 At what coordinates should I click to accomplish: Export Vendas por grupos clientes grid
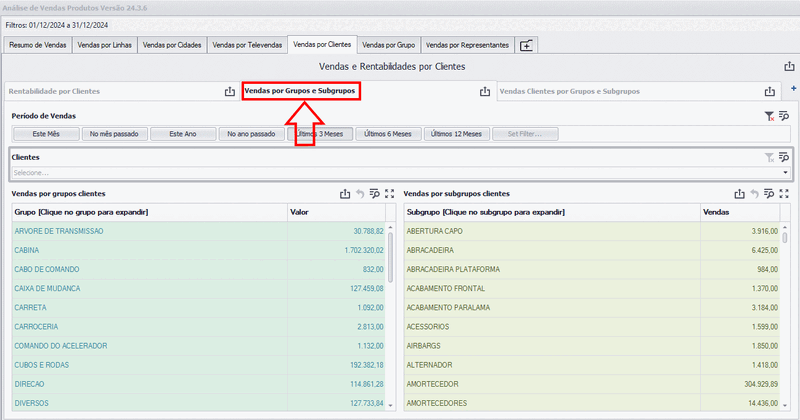tap(345, 194)
